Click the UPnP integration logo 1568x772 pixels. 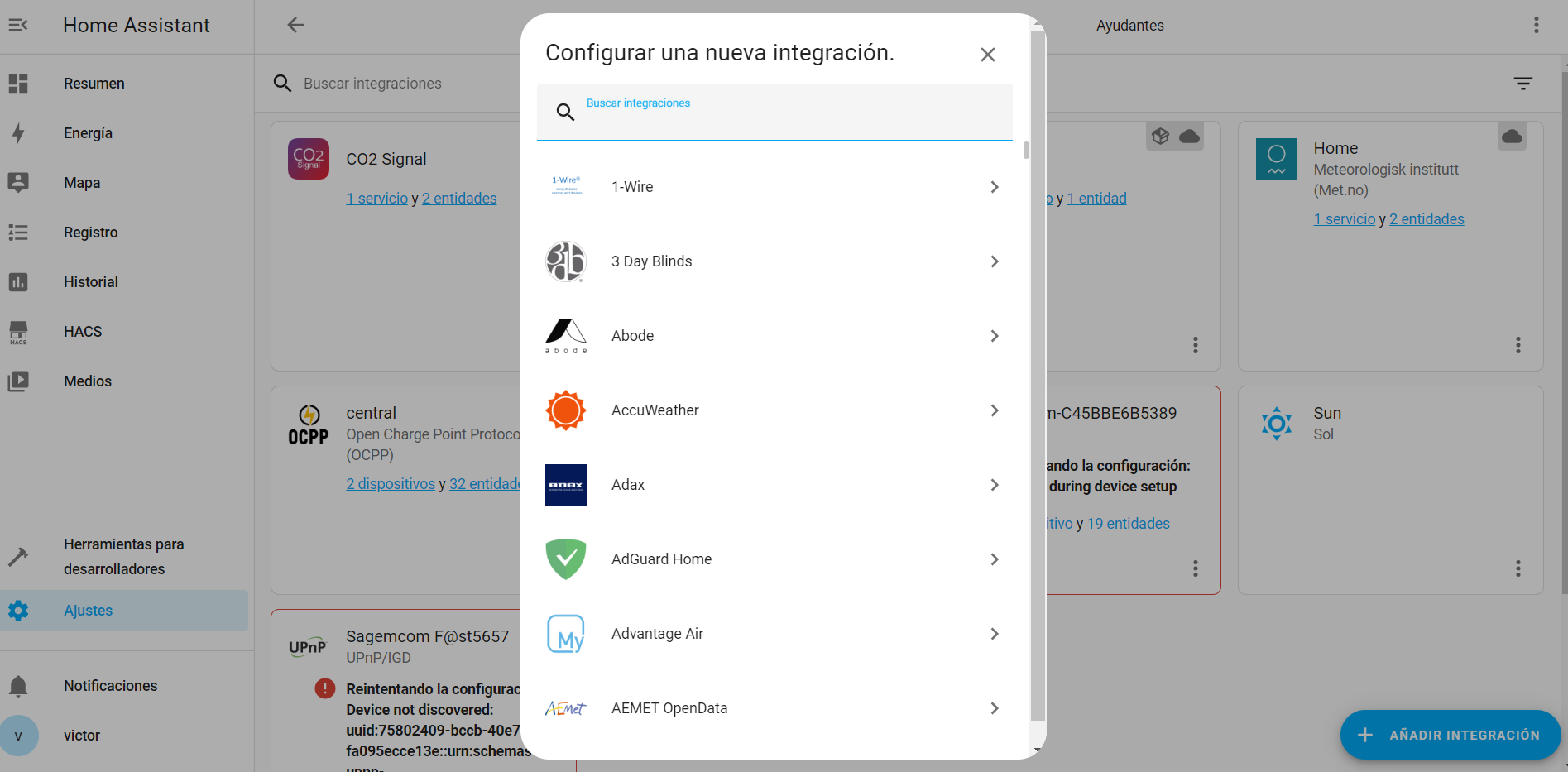309,647
